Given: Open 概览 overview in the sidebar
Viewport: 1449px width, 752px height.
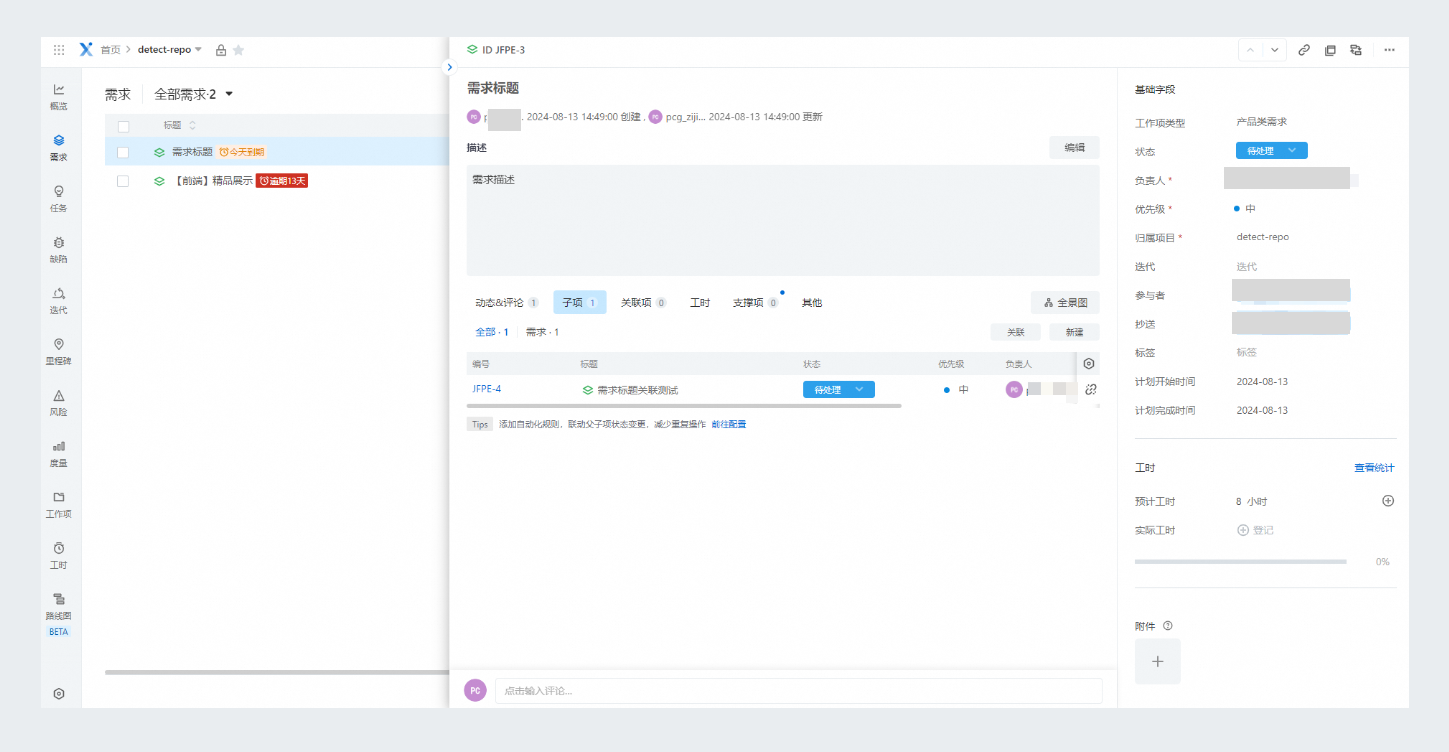Looking at the screenshot, I should tap(59, 97).
